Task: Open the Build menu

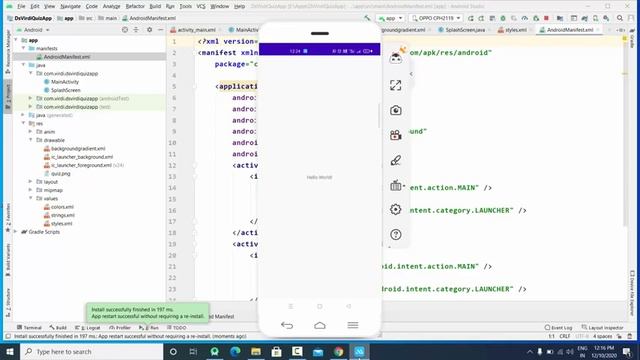Action: (x=155, y=6)
